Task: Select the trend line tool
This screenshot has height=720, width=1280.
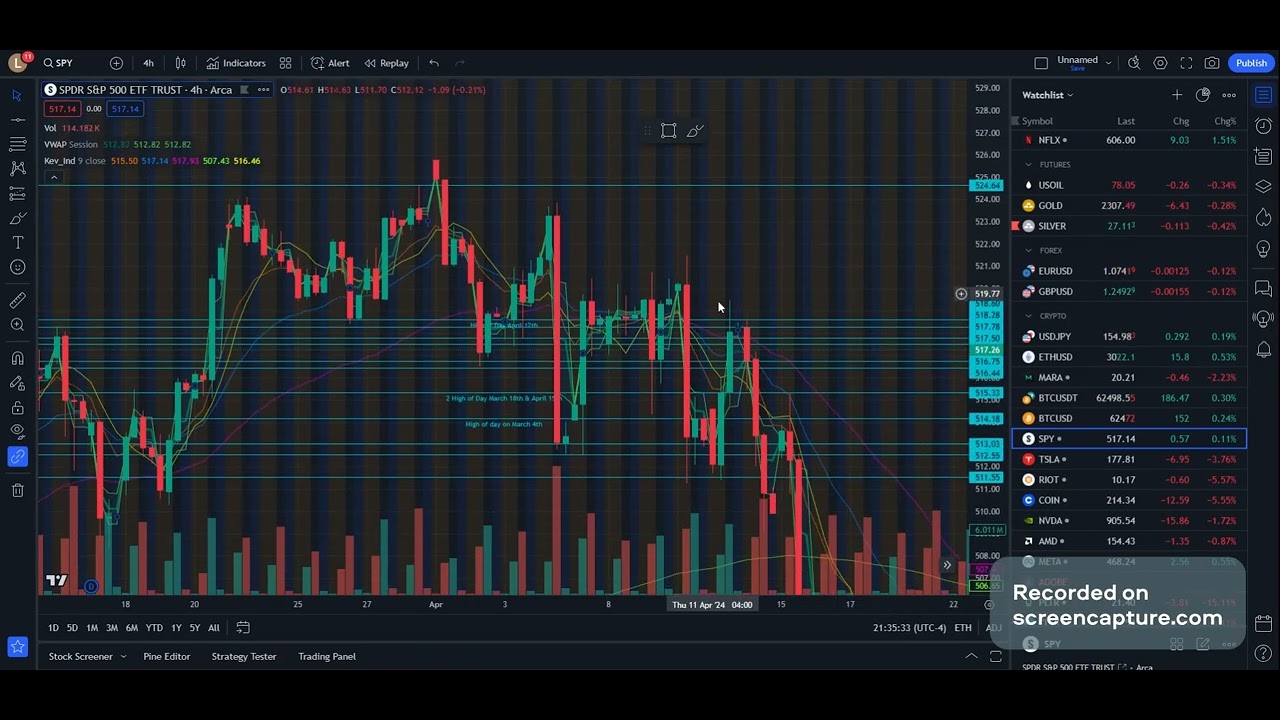Action: [x=17, y=120]
